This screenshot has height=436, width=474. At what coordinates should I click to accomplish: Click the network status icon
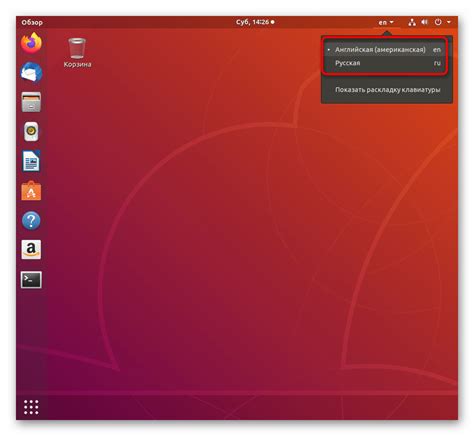tap(412, 22)
